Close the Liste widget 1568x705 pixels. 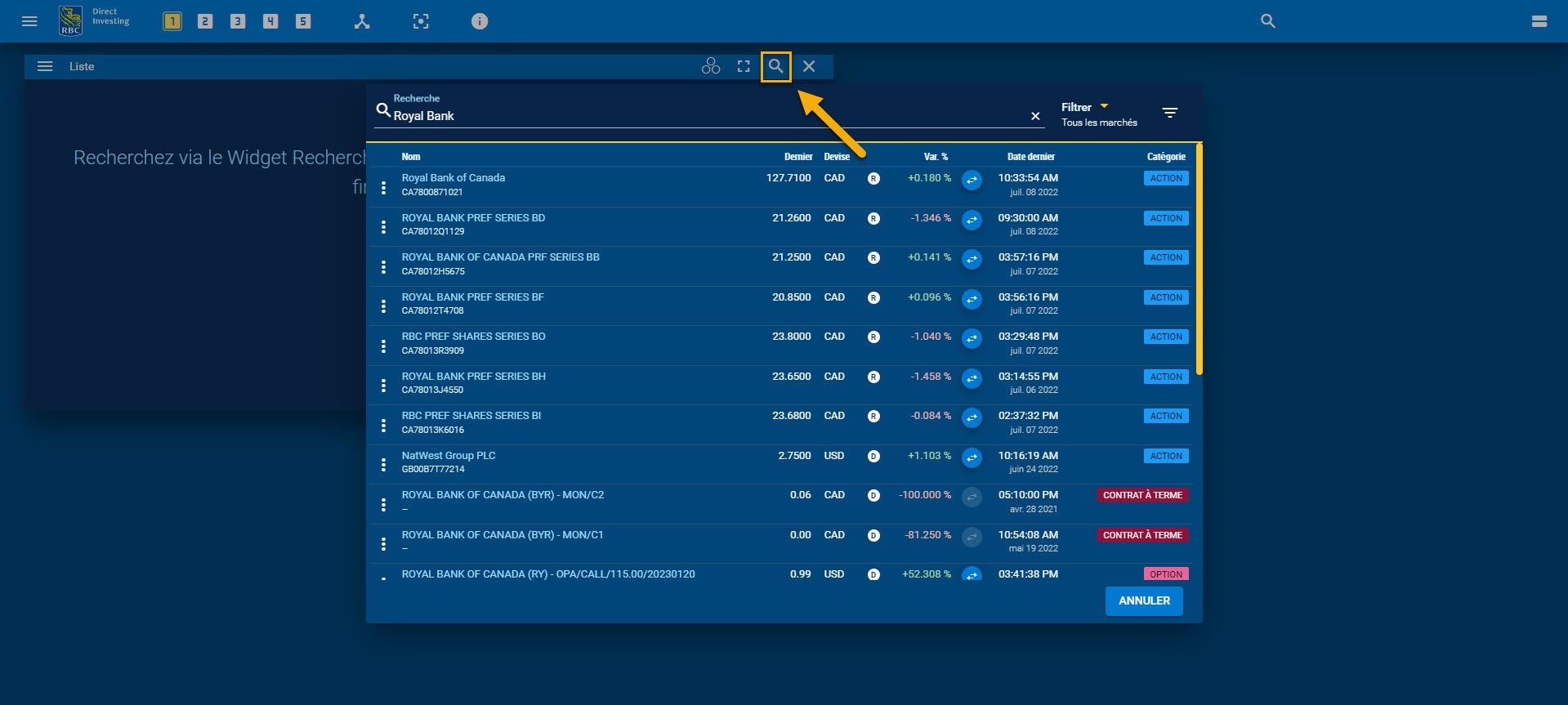(x=809, y=66)
